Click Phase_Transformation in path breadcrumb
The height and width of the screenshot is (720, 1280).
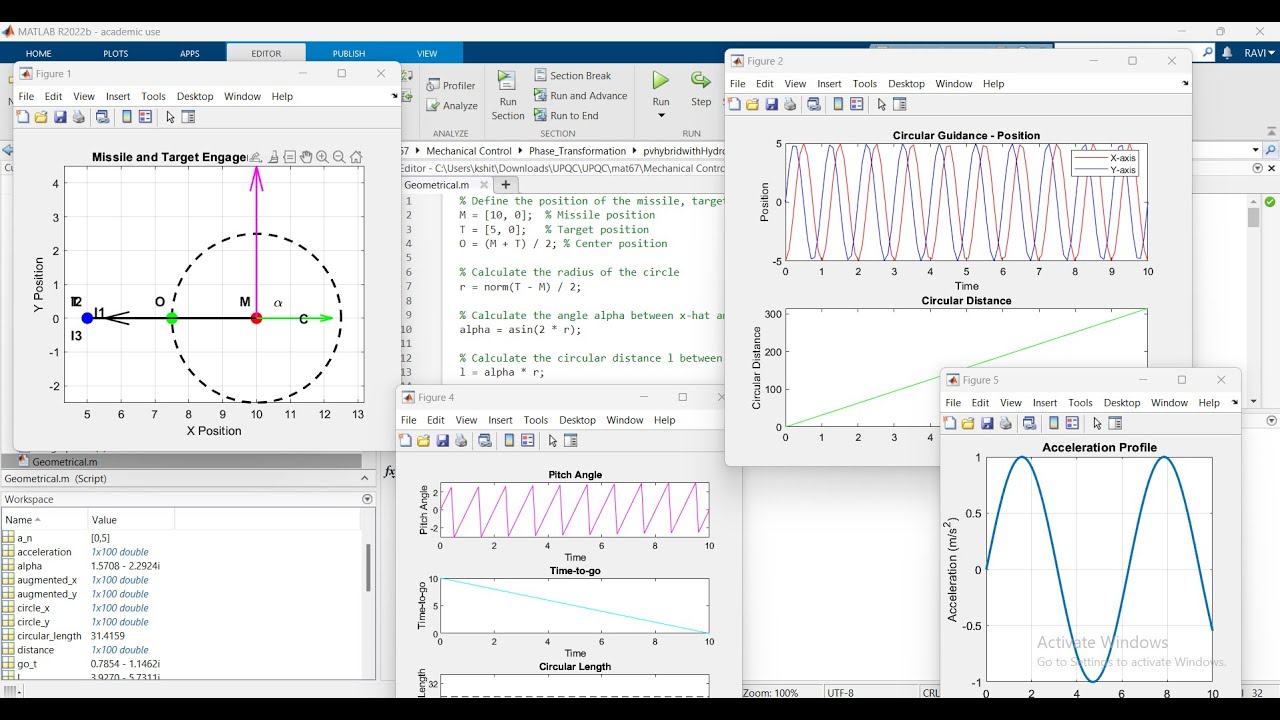[x=576, y=151]
